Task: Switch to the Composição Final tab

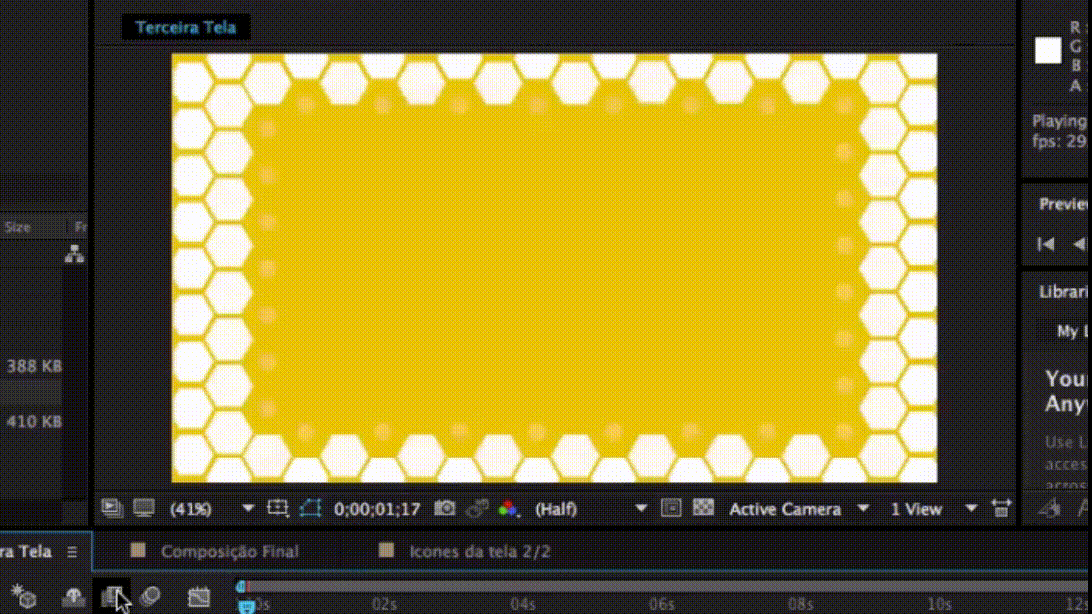Action: tap(229, 551)
